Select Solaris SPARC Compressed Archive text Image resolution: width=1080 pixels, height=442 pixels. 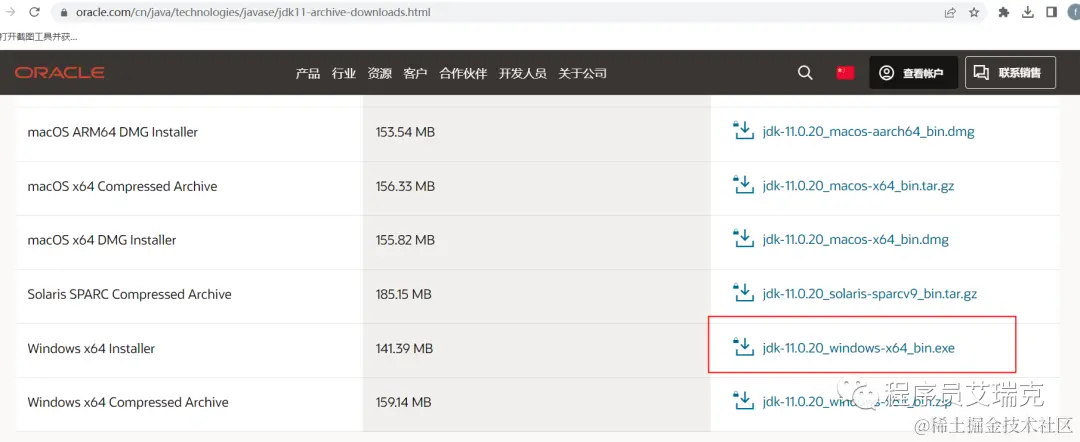[129, 294]
